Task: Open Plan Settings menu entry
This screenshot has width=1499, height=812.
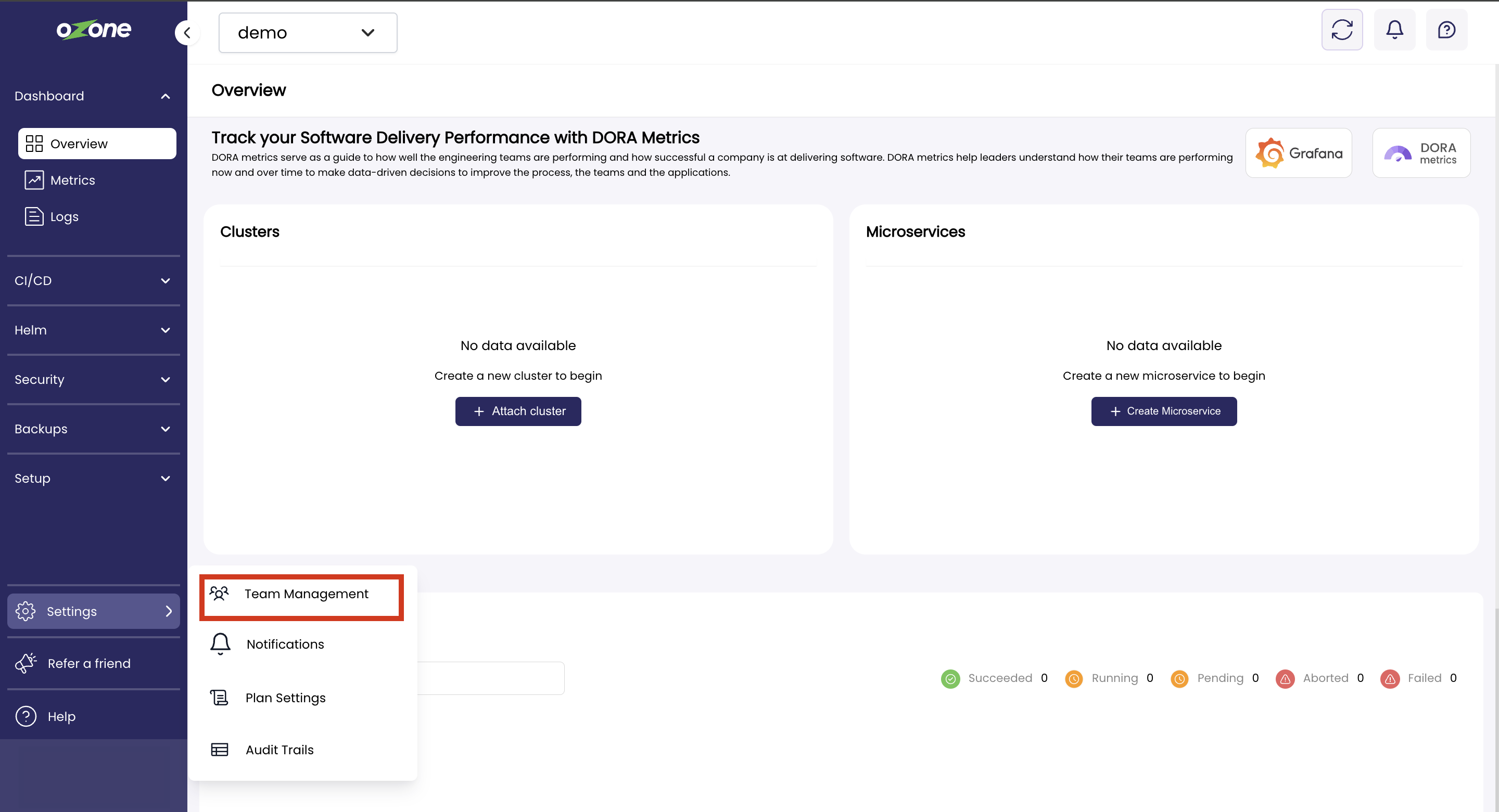Action: tap(285, 698)
